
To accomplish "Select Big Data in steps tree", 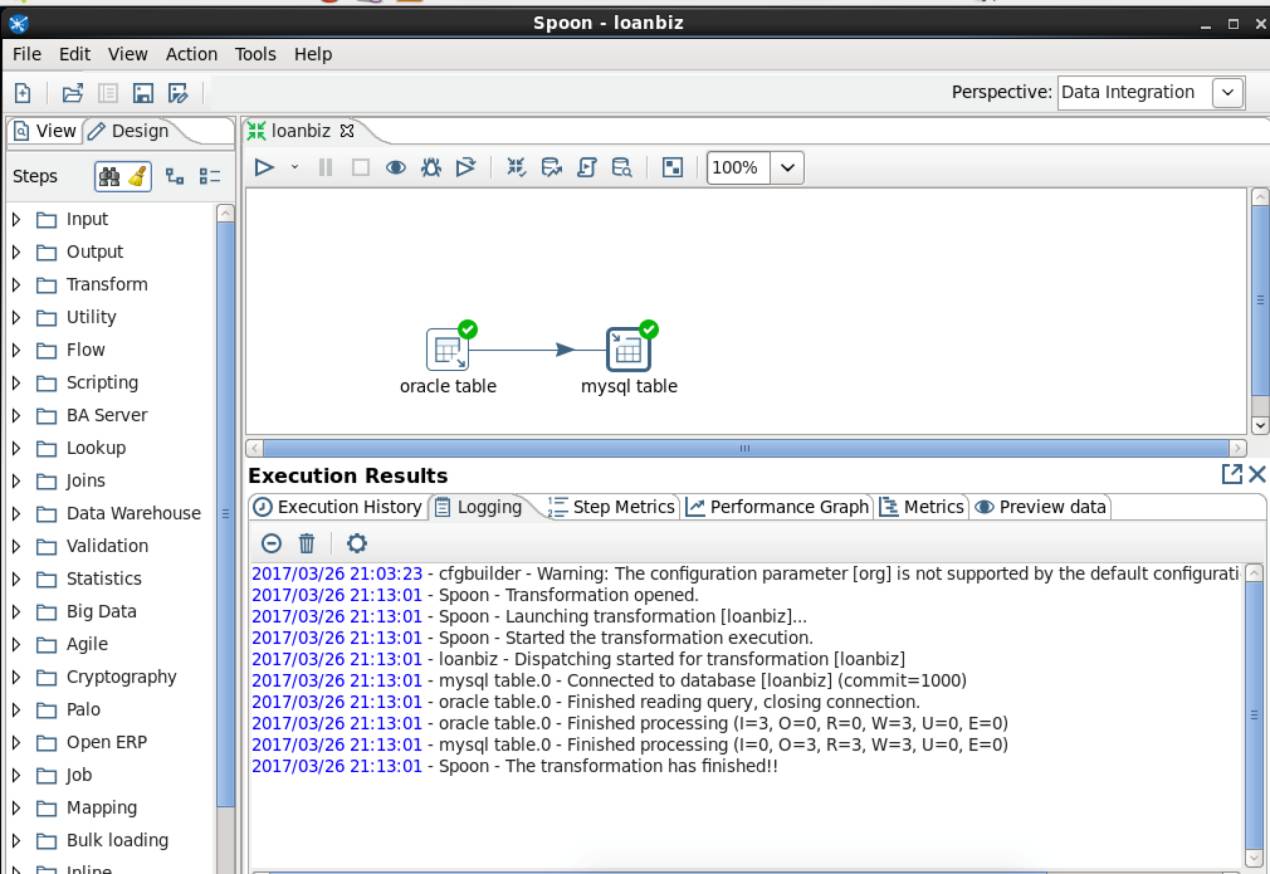I will 101,611.
